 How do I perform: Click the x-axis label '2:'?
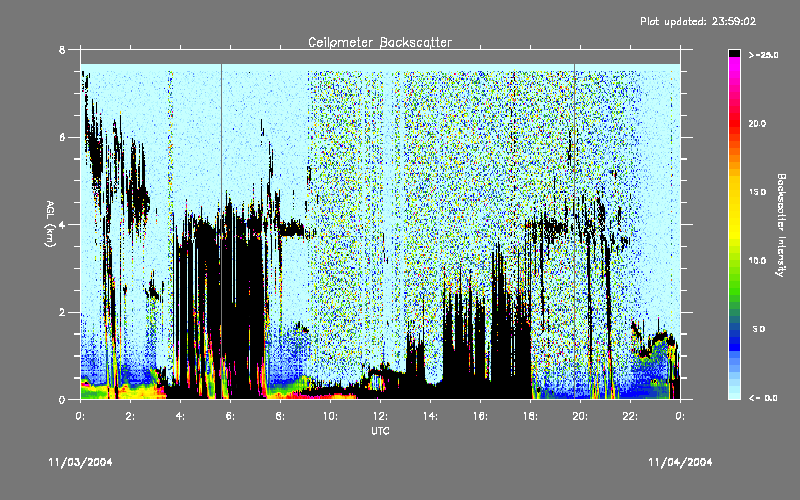(x=130, y=416)
